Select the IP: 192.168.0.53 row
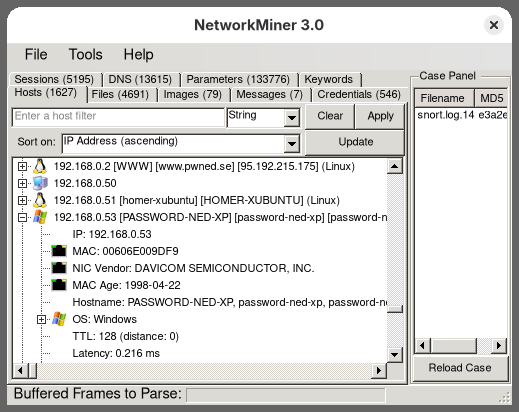This screenshot has width=519, height=412. [112, 234]
